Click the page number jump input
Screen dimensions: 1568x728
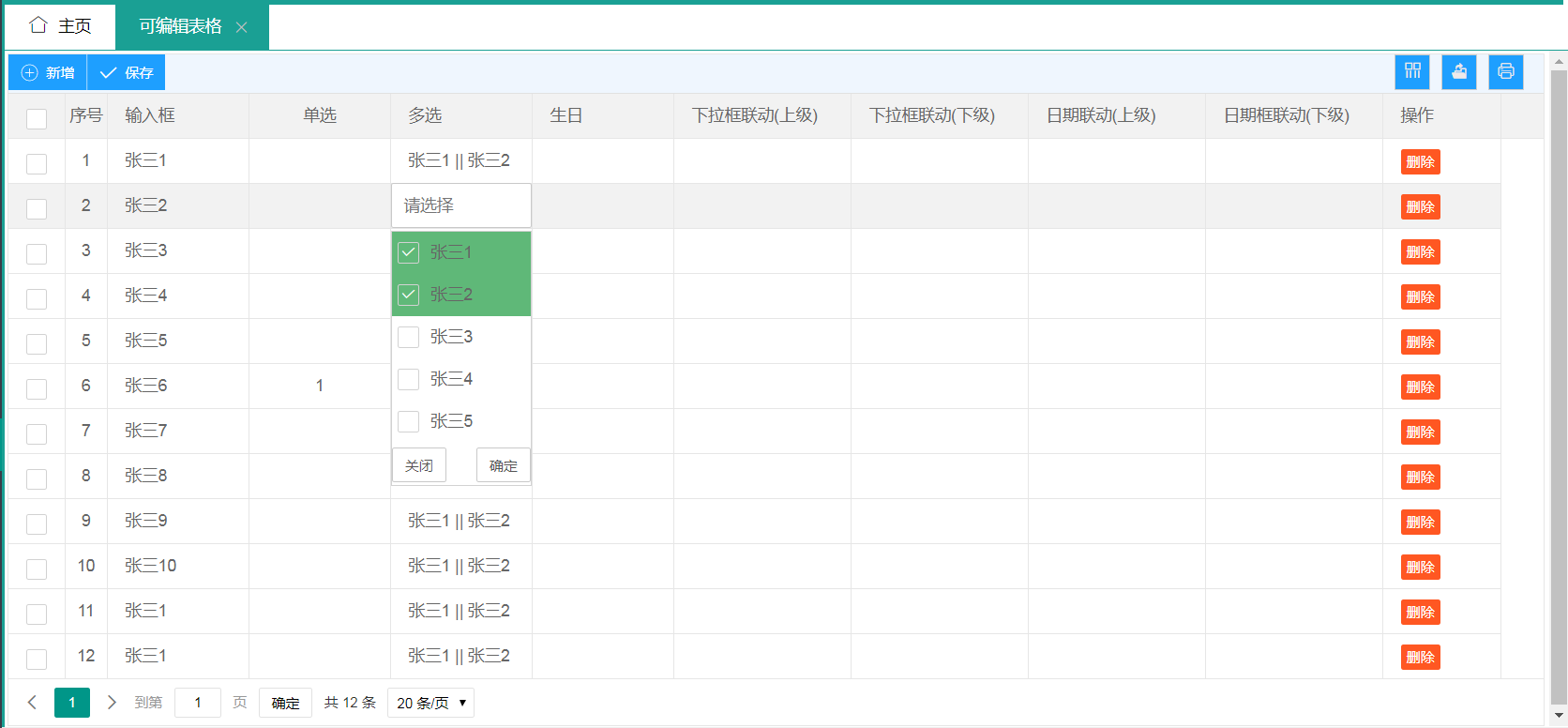(198, 703)
